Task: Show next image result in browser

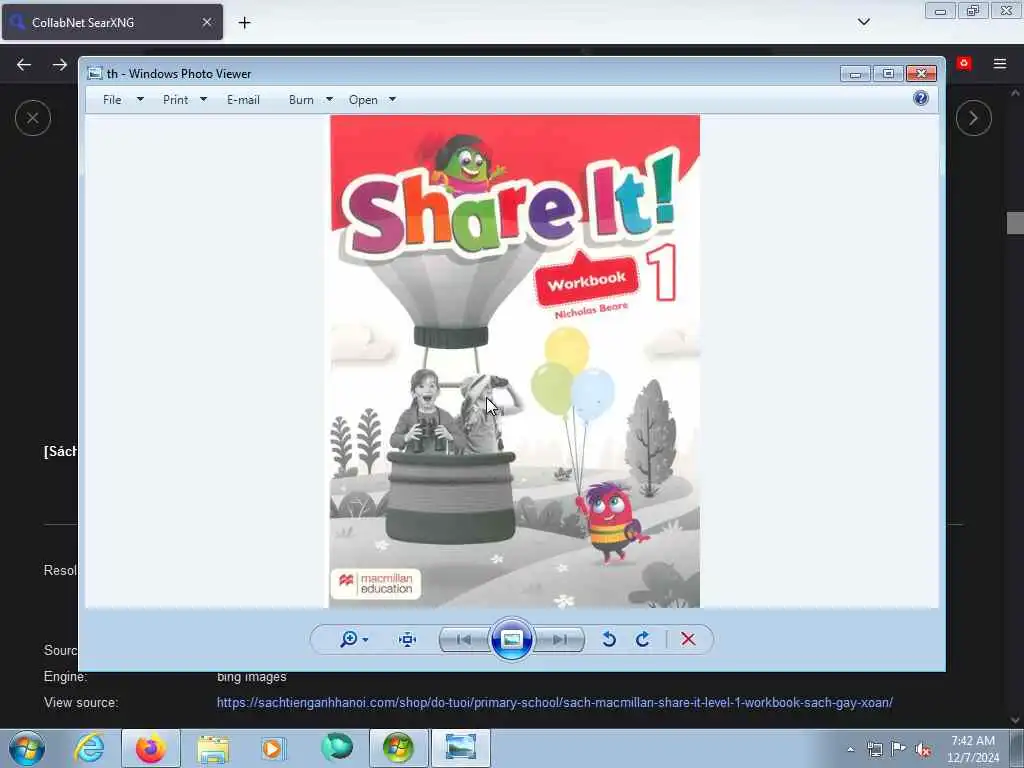Action: 974,118
